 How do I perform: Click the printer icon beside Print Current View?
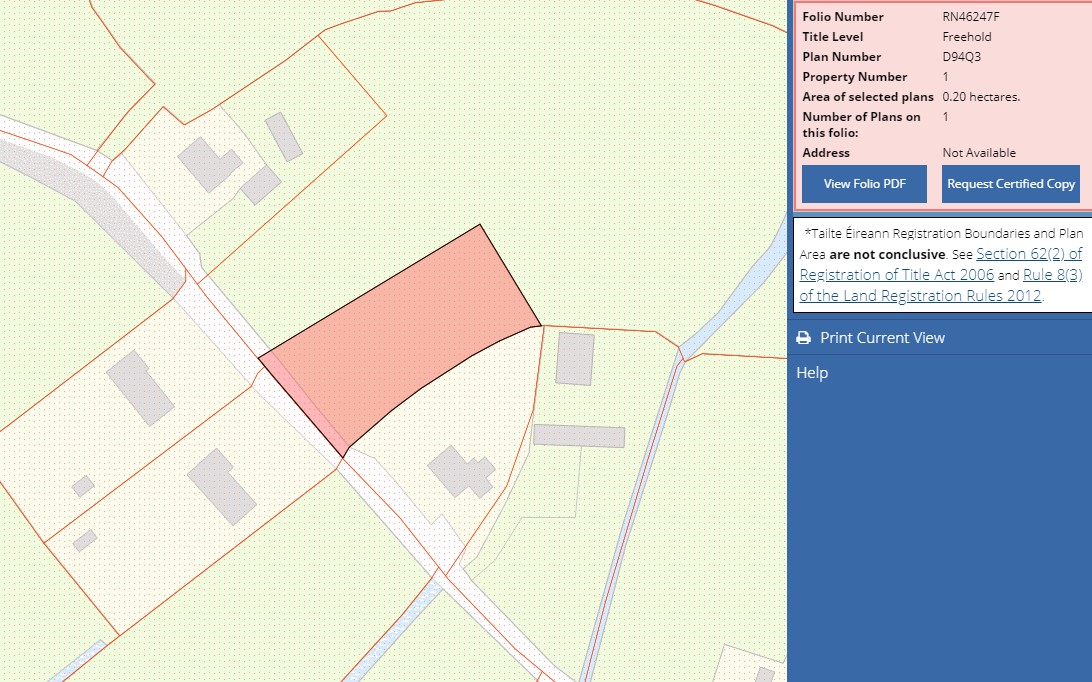[x=803, y=338]
